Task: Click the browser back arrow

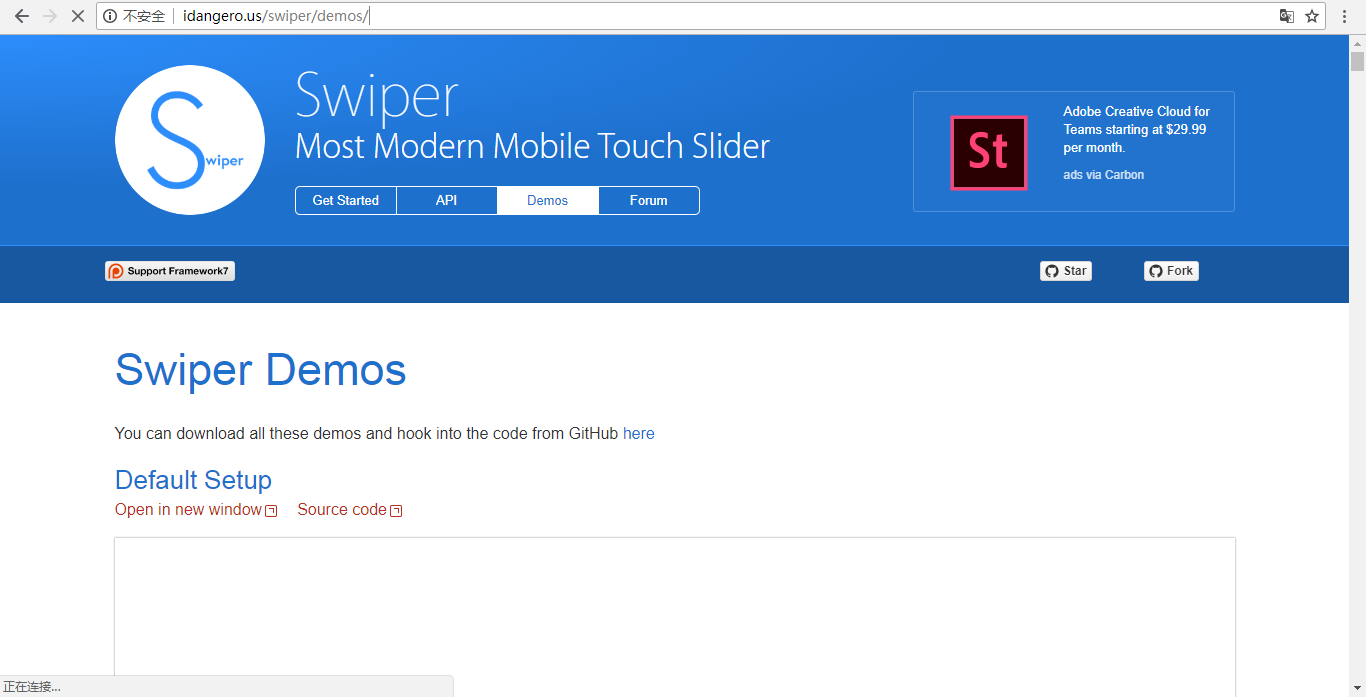Action: pos(21,16)
